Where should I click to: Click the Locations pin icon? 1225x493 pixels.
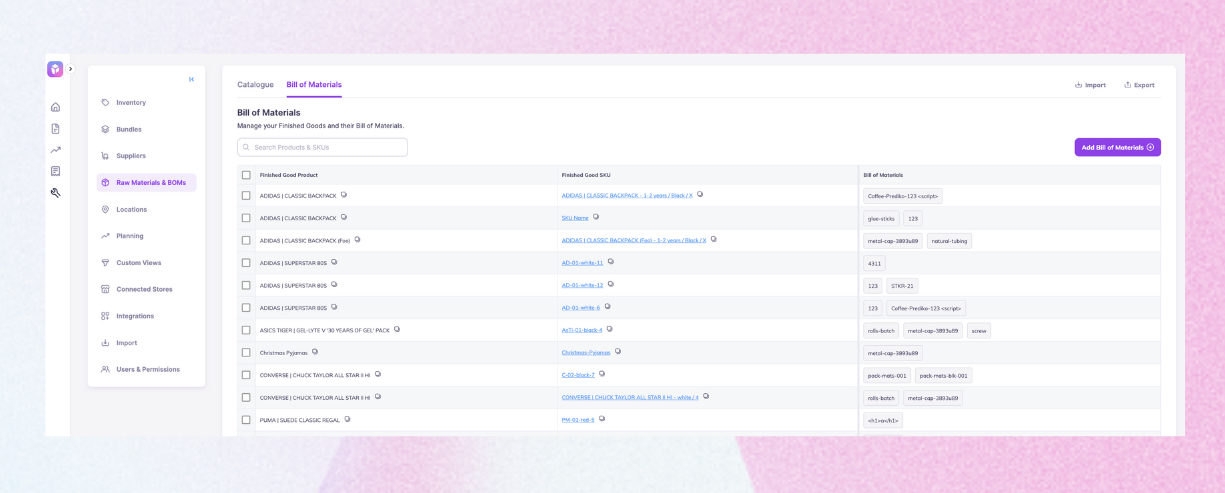[x=105, y=209]
